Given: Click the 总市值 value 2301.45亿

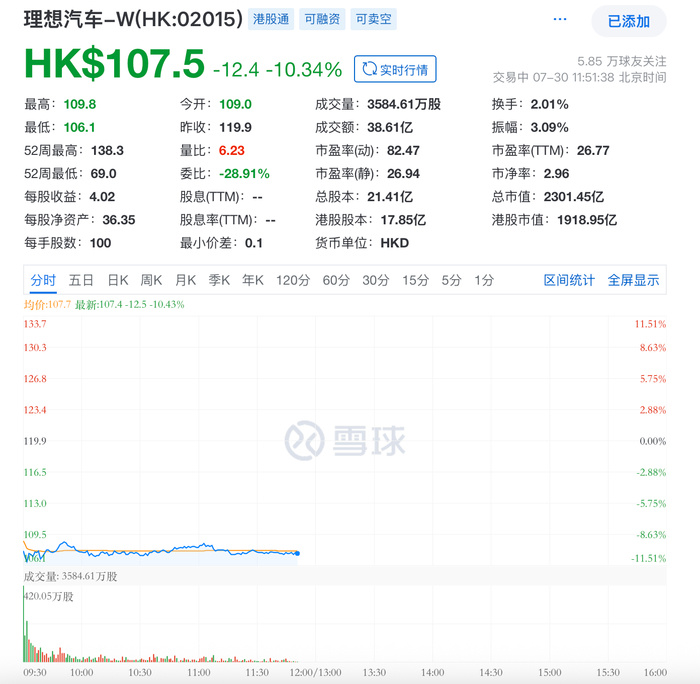Looking at the screenshot, I should pos(574,197).
